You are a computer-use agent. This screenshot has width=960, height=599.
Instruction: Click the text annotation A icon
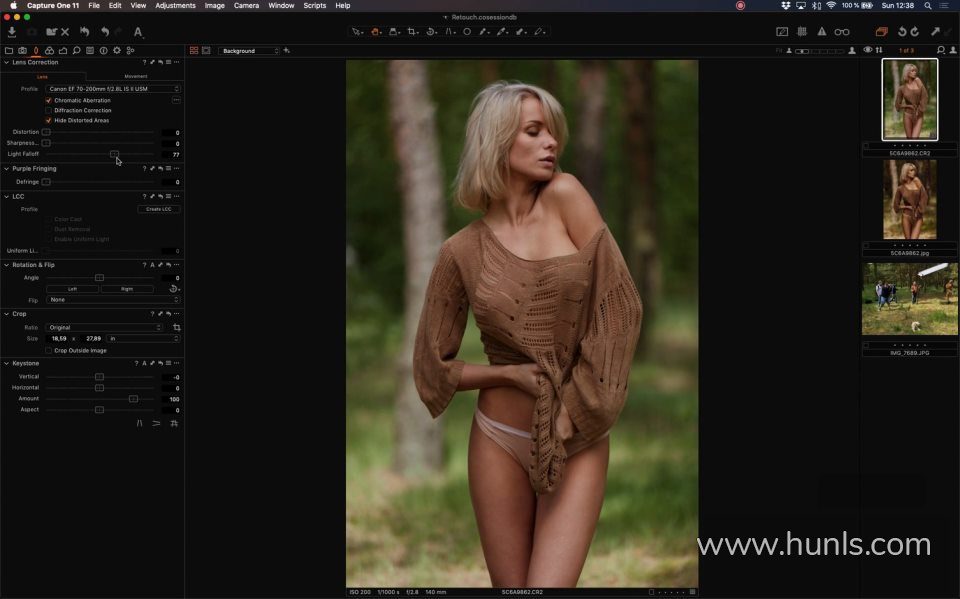click(138, 32)
